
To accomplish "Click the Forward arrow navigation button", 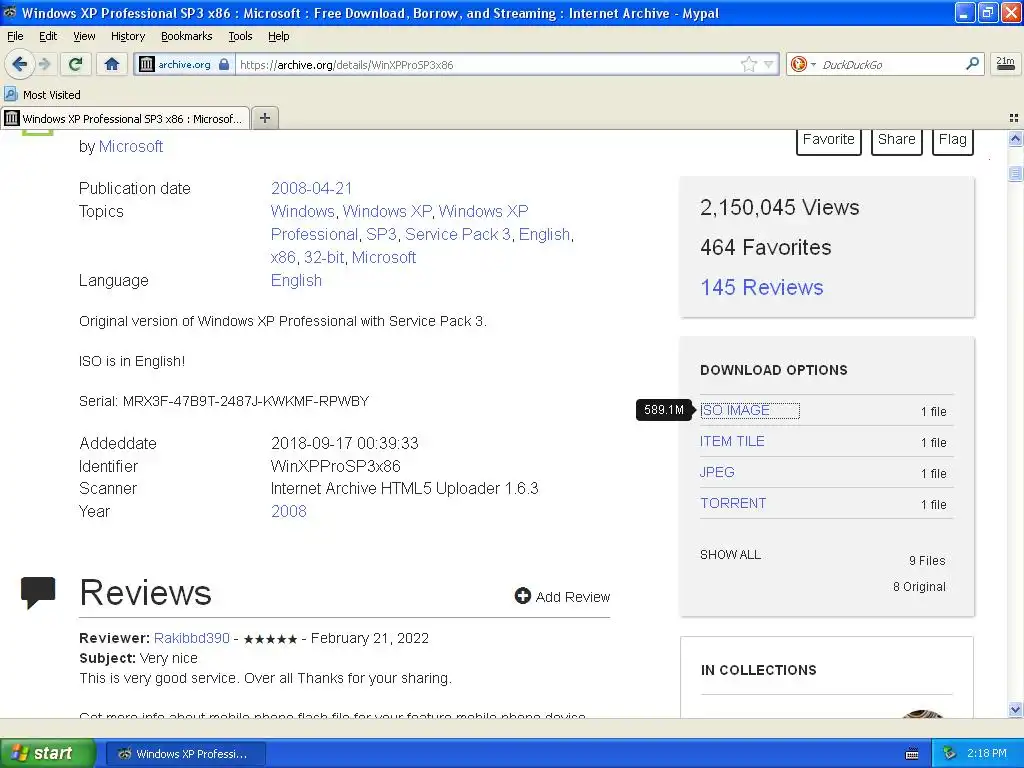I will (x=44, y=64).
